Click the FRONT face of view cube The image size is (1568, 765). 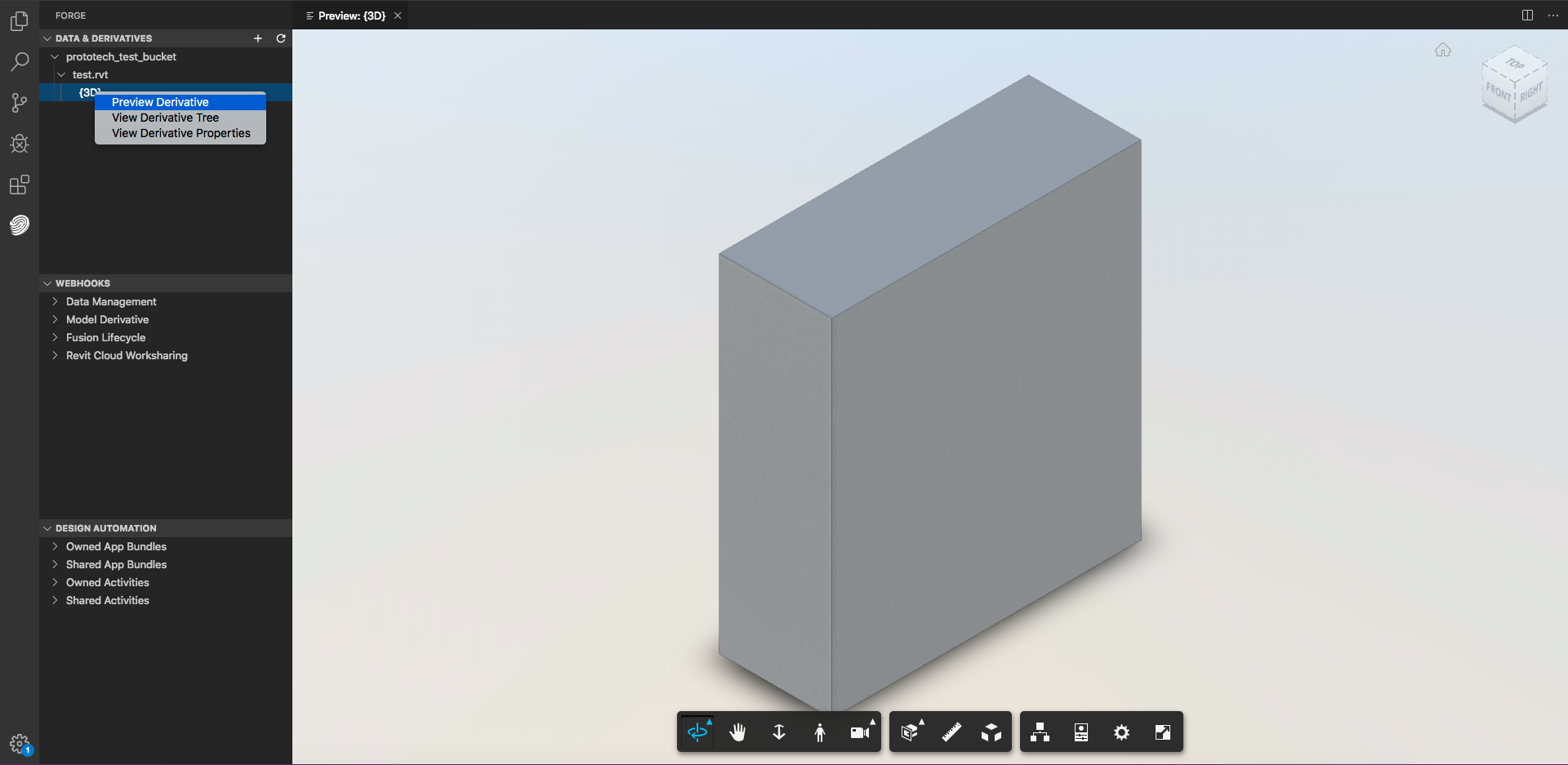pos(1499,92)
